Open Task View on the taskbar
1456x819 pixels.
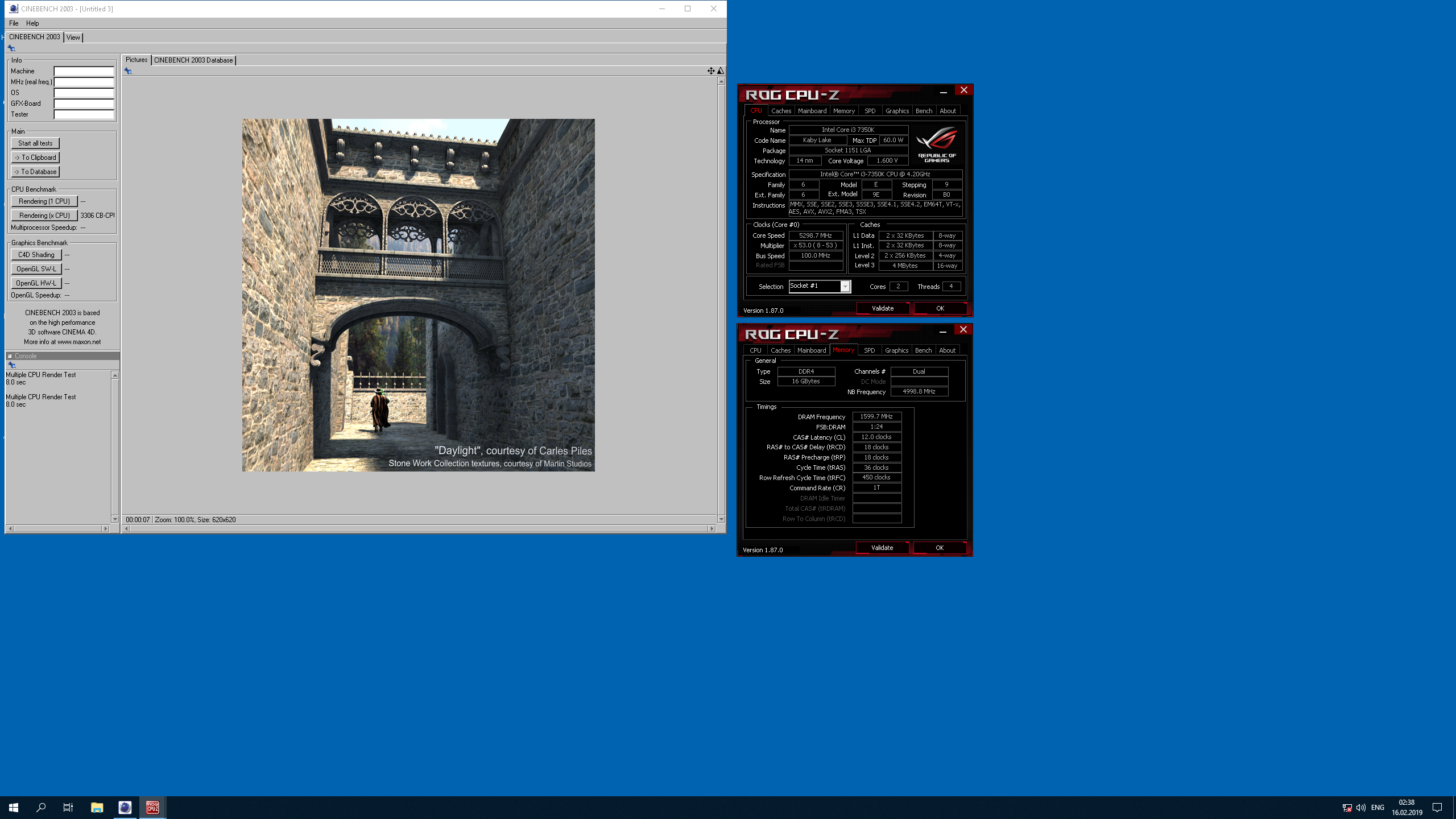pos(68,808)
